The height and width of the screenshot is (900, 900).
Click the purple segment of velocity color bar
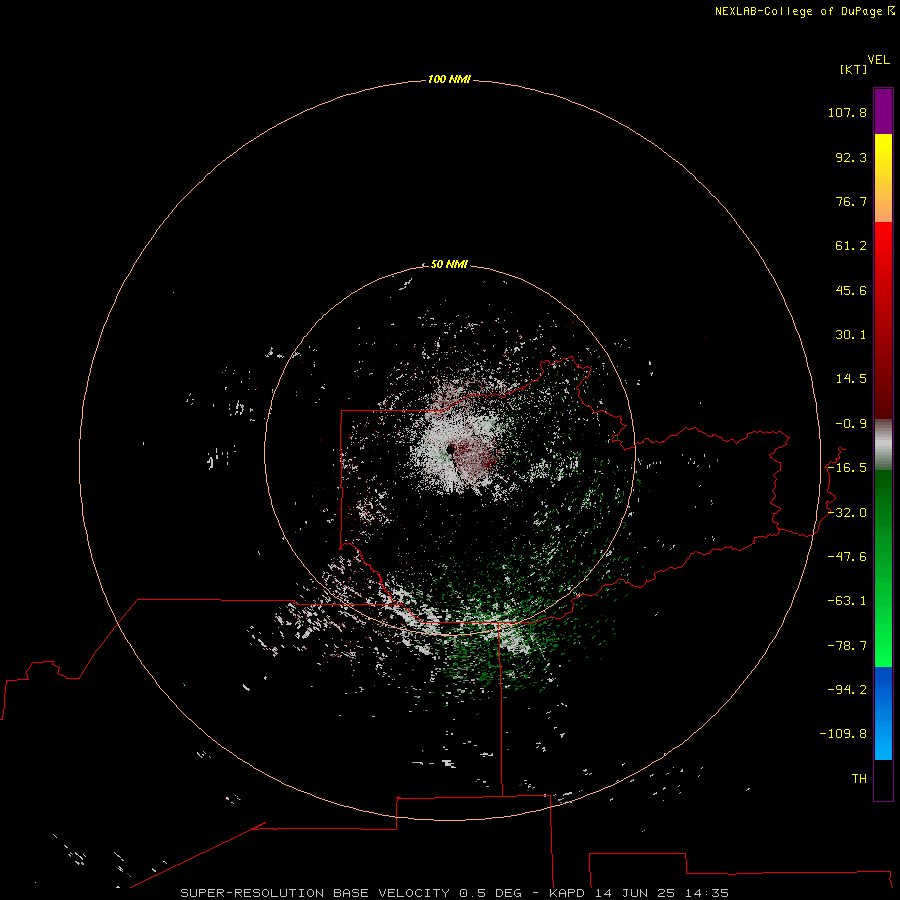pos(883,112)
